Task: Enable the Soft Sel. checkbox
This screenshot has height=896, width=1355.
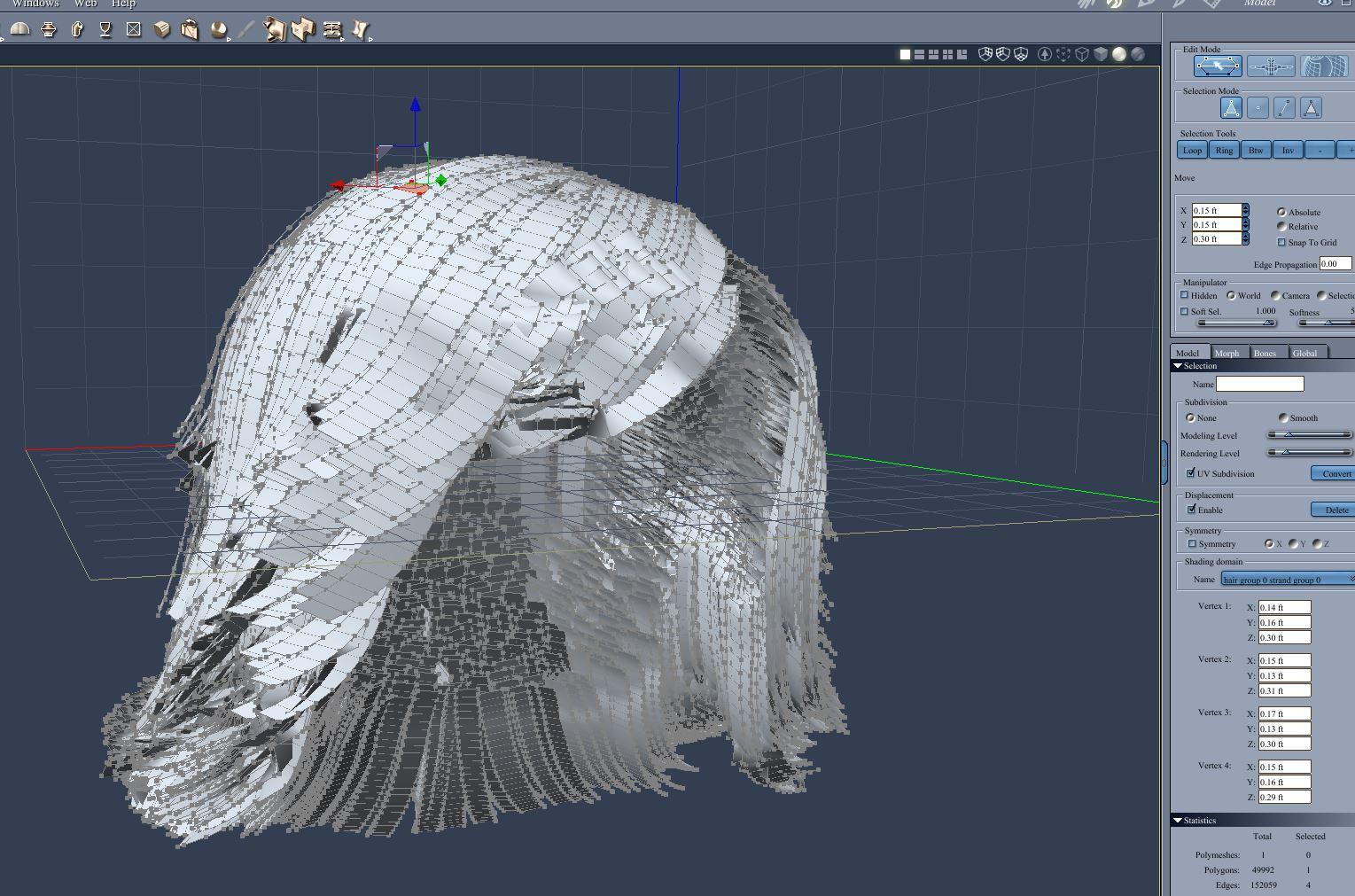Action: [x=1184, y=311]
